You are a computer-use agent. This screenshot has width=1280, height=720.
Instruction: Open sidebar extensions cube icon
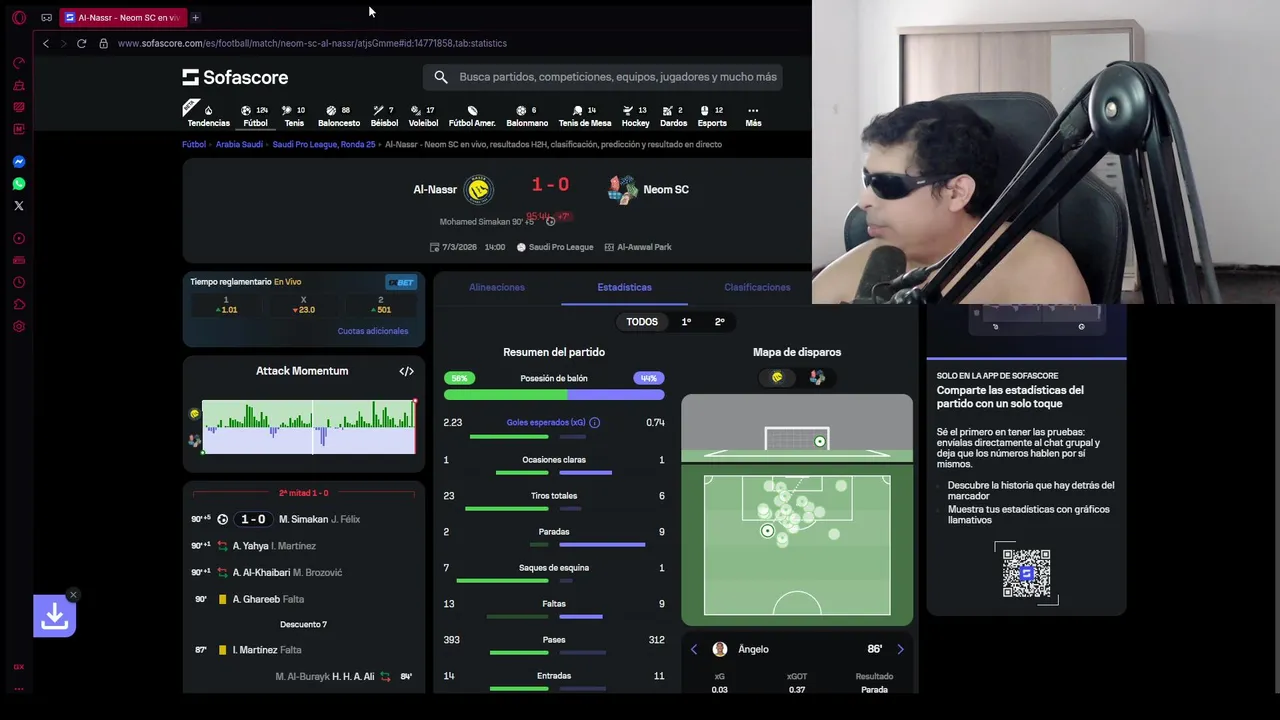coord(19,304)
